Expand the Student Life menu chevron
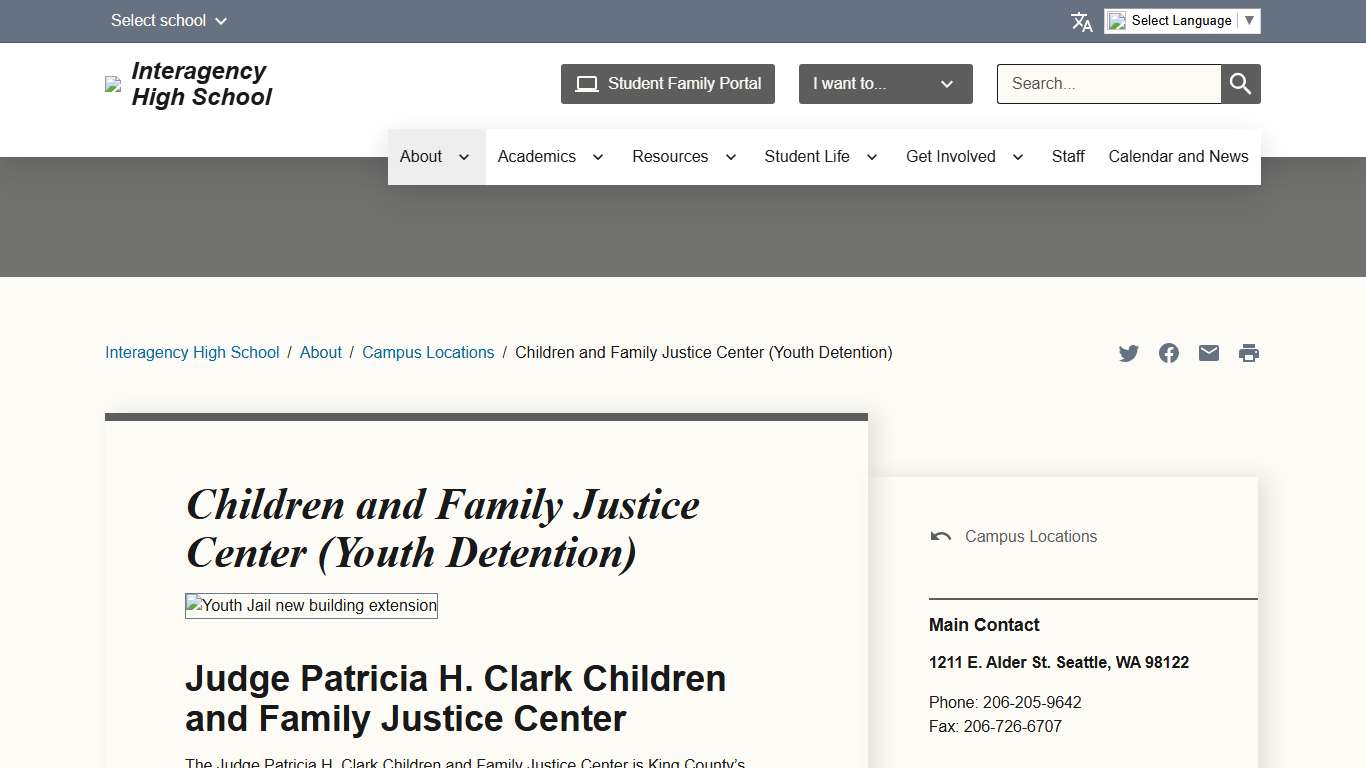Viewport: 1366px width, 768px height. coord(871,157)
